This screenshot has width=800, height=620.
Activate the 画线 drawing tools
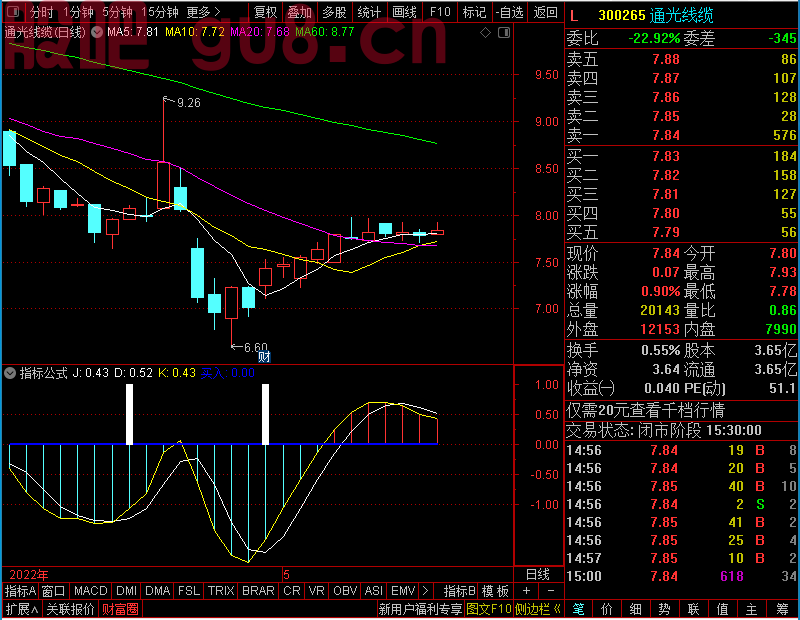tap(404, 12)
